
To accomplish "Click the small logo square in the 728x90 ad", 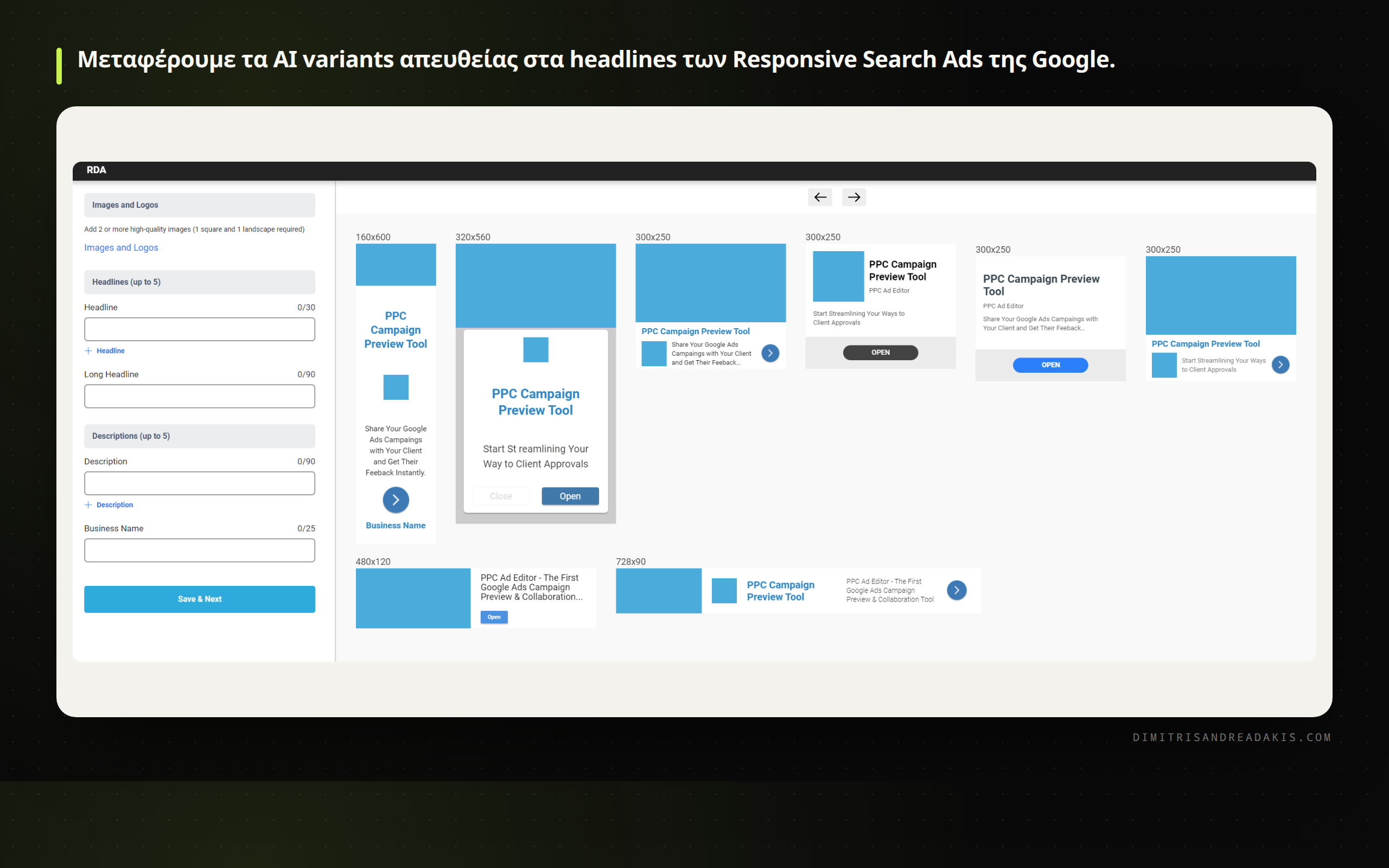I will click(724, 591).
